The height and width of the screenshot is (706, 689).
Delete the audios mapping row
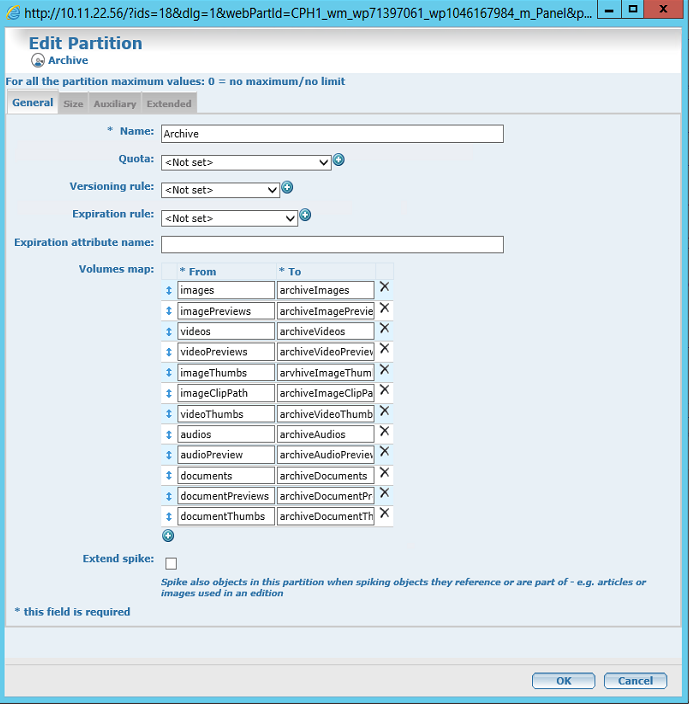pos(384,431)
